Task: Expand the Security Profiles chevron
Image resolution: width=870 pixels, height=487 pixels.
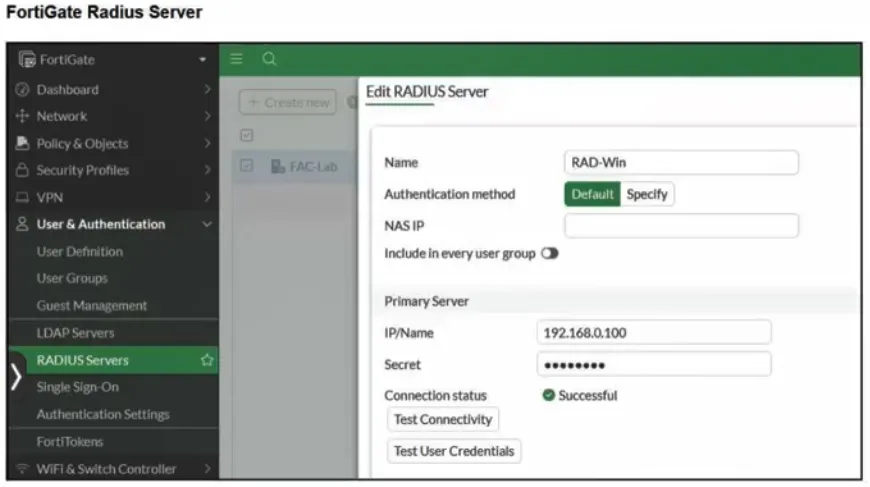Action: coord(207,170)
